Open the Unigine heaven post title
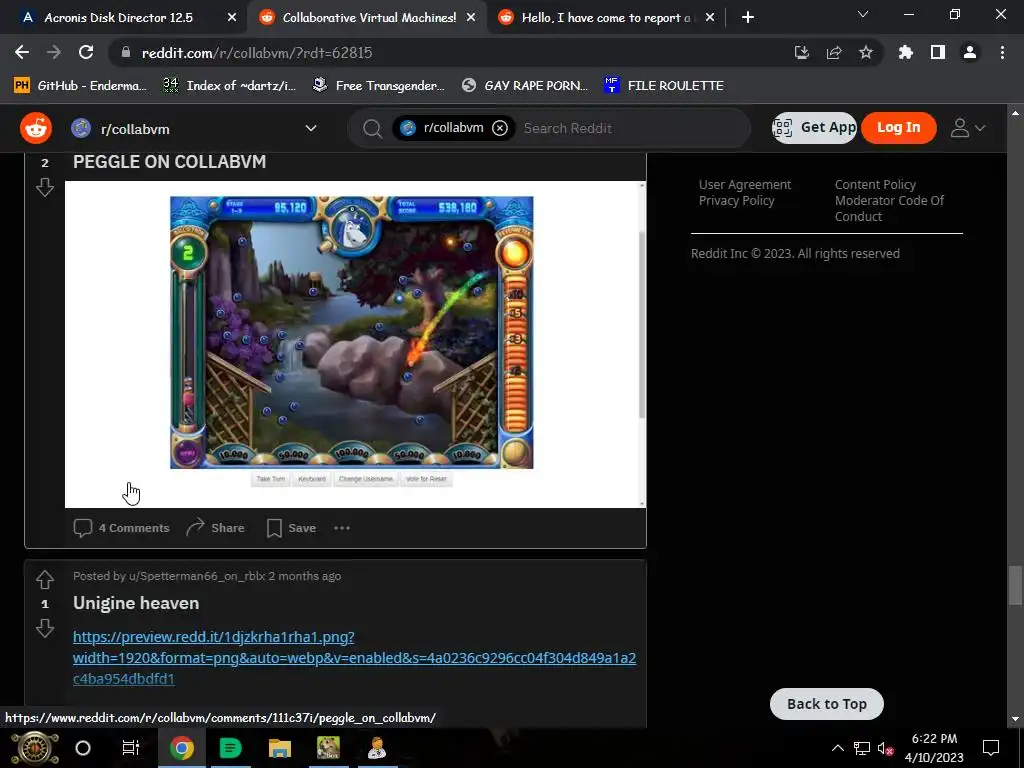The width and height of the screenshot is (1024, 768). 136,603
